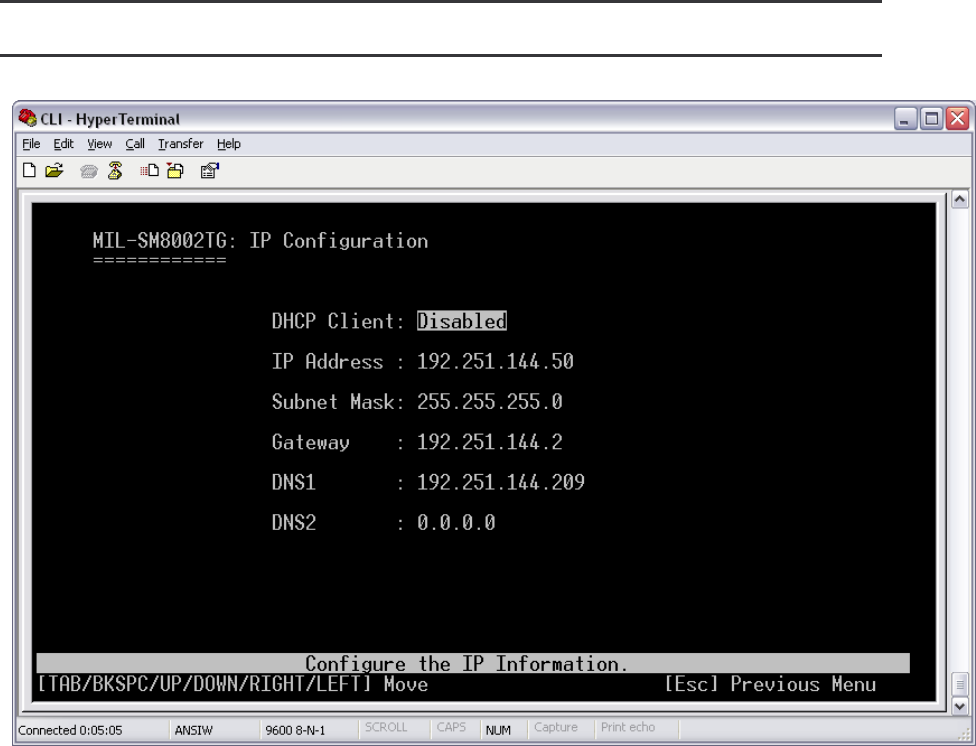The height and width of the screenshot is (746, 976).
Task: Click the Receive file toolbar icon
Action: click(x=176, y=171)
